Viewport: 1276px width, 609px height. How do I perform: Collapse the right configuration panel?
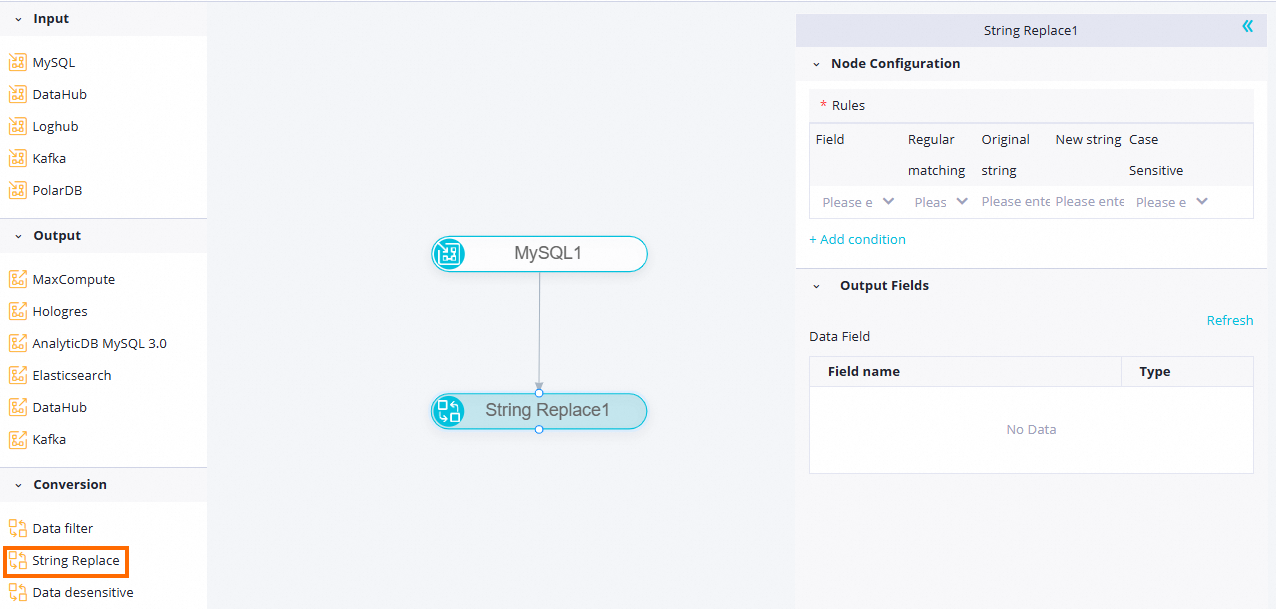click(x=1247, y=26)
